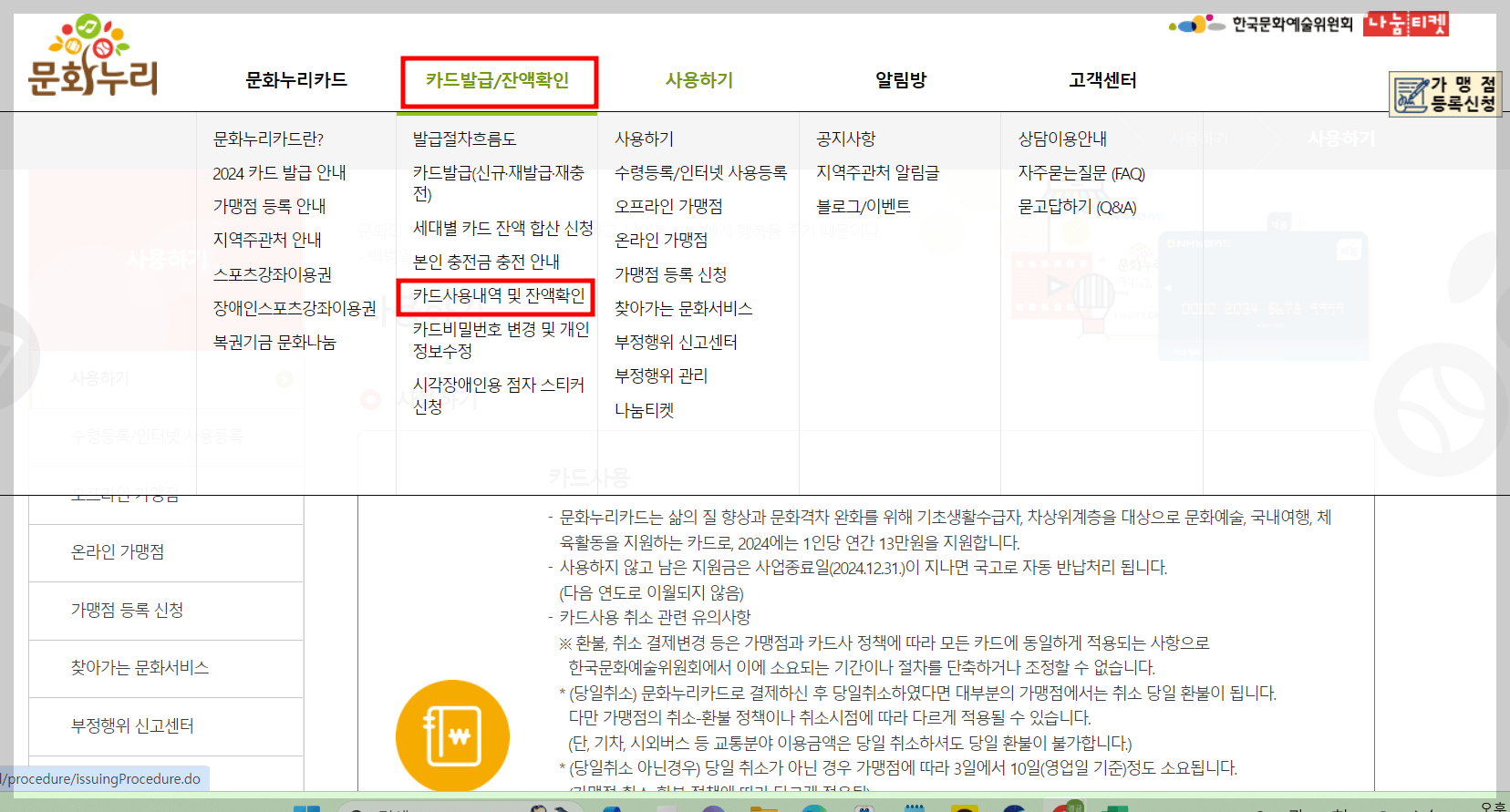
Task: Open 부정행위 관리 in the dropdown
Action: click(x=661, y=375)
